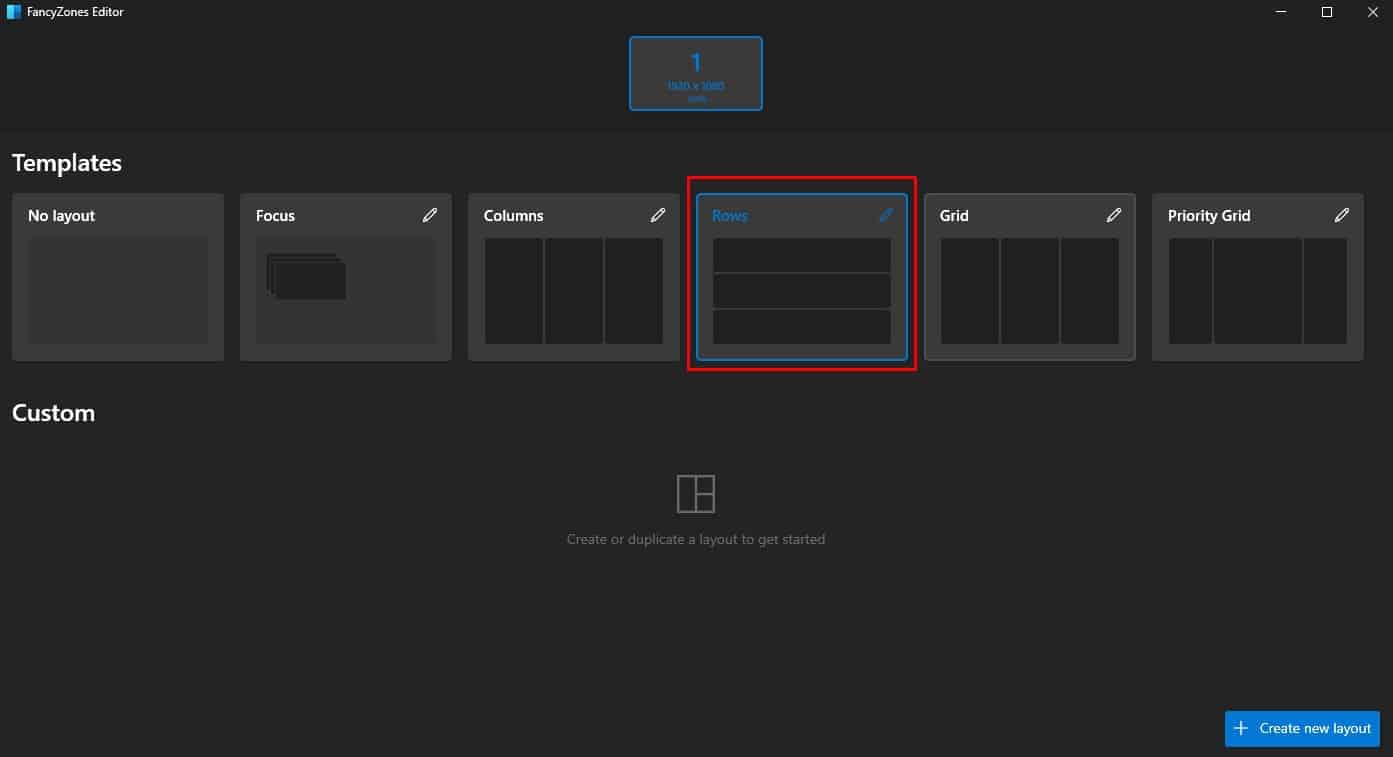Image resolution: width=1393 pixels, height=757 pixels.
Task: Click Create new layout button
Action: (x=1302, y=728)
